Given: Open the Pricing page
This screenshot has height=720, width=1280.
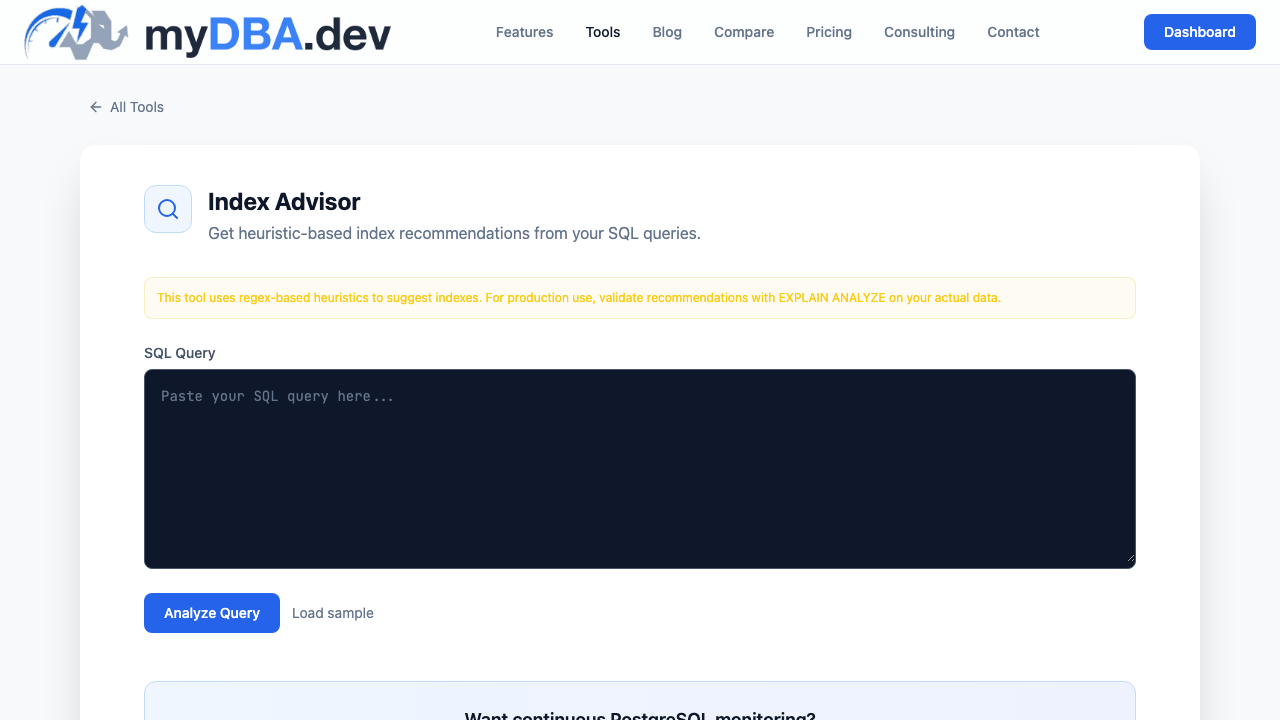Looking at the screenshot, I should click(829, 32).
